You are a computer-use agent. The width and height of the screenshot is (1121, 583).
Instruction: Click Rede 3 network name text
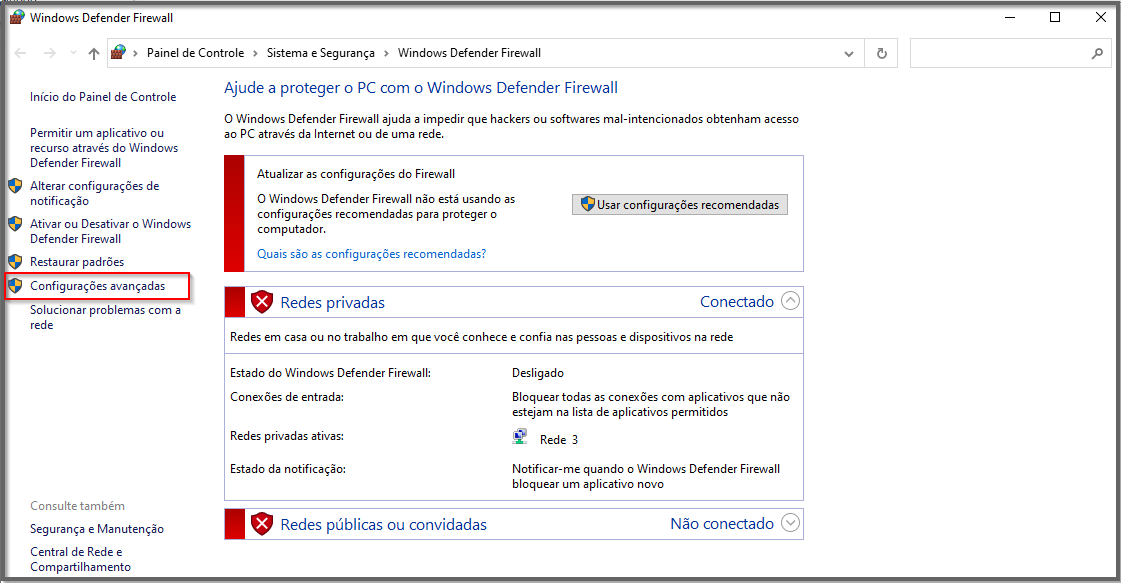[559, 440]
